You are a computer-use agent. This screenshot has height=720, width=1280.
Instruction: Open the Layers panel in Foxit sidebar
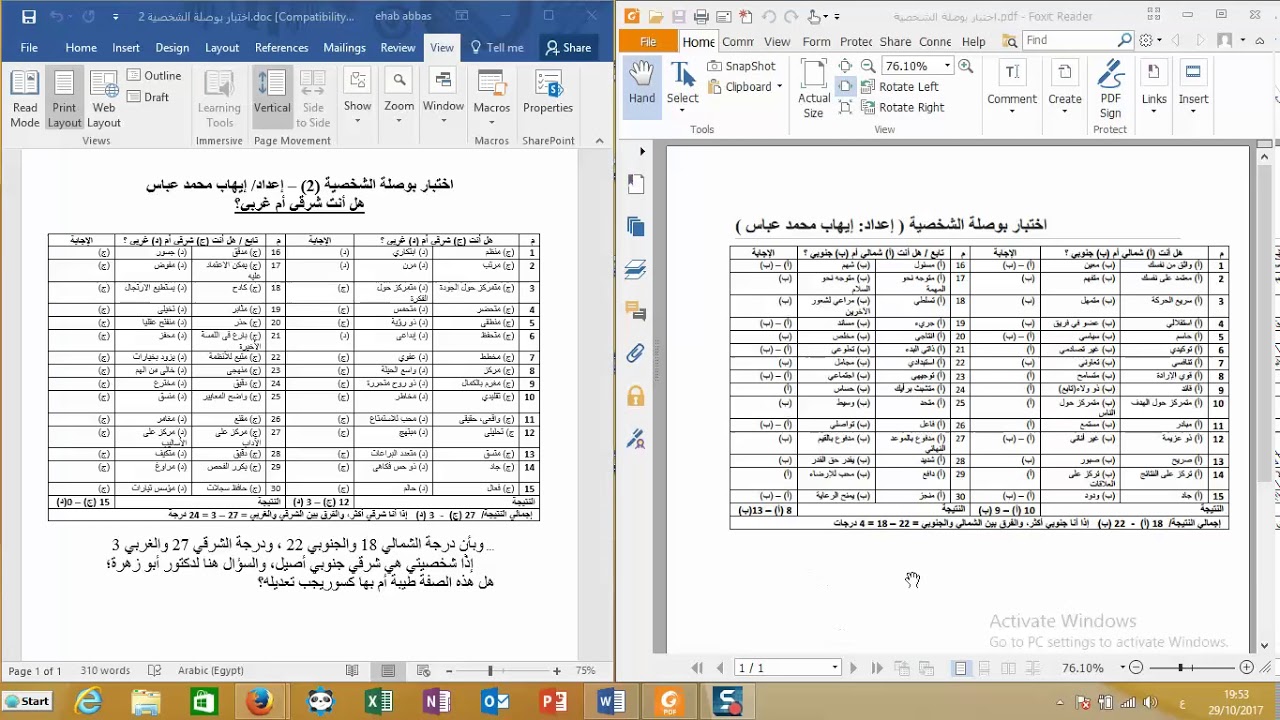tap(636, 269)
